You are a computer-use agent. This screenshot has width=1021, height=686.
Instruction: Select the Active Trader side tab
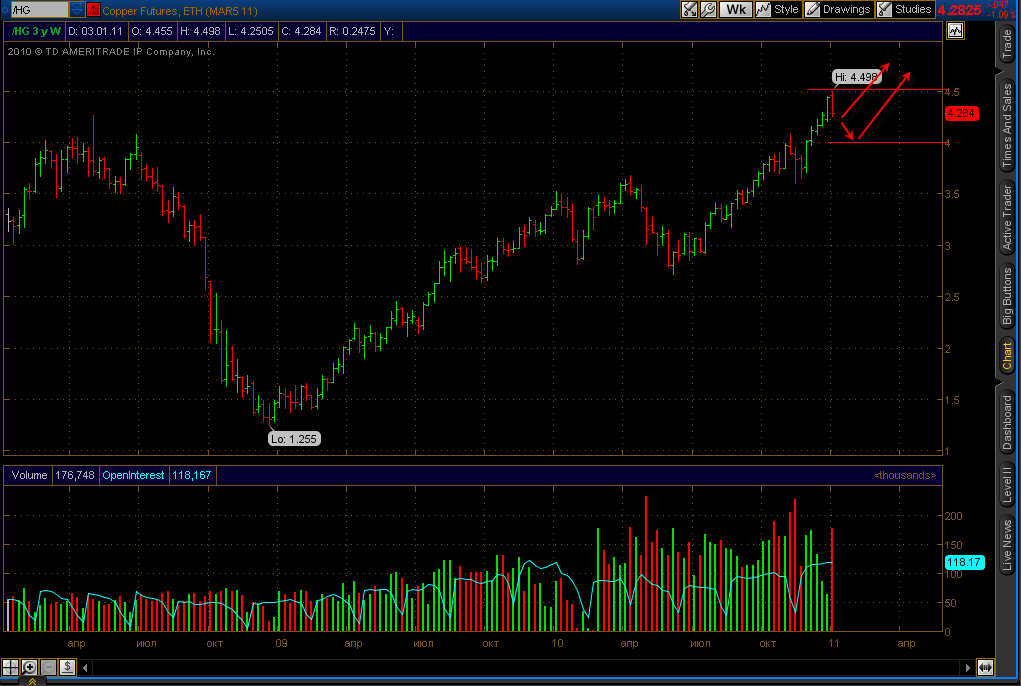point(1007,217)
